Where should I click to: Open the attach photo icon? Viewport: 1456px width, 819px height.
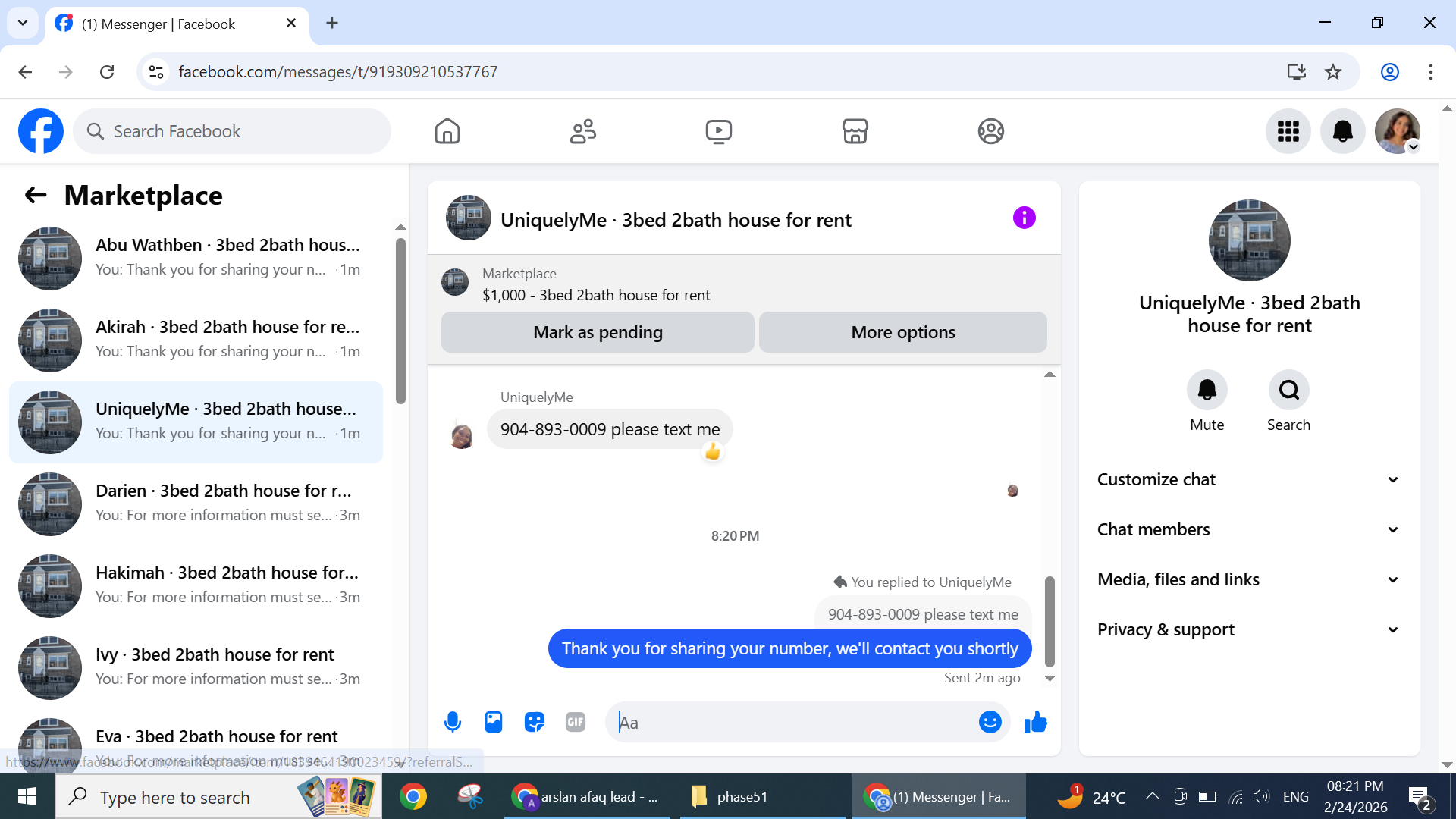494,722
